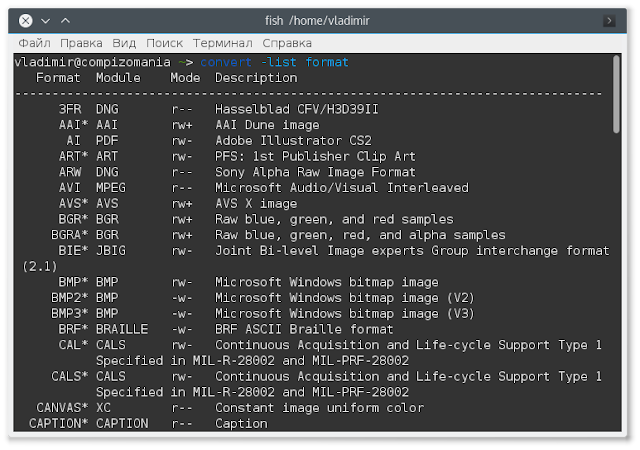The height and width of the screenshot is (450, 640).
Task: Click the Sony Alpha Raw Image Format line
Action: point(315,172)
